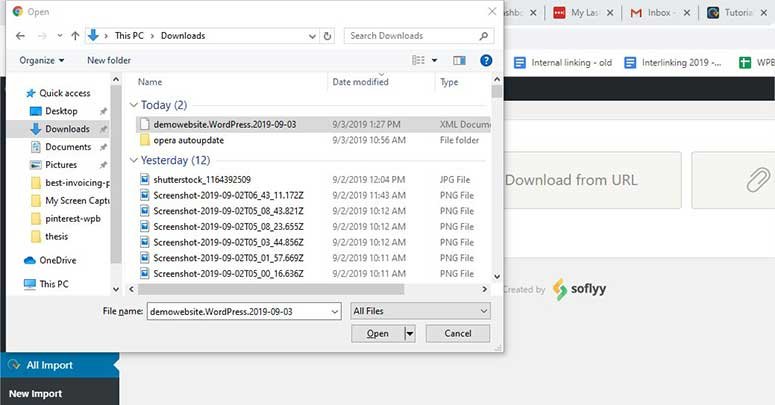Open My Screen Captures folder shortcut
Image resolution: width=775 pixels, height=405 pixels.
pos(77,200)
